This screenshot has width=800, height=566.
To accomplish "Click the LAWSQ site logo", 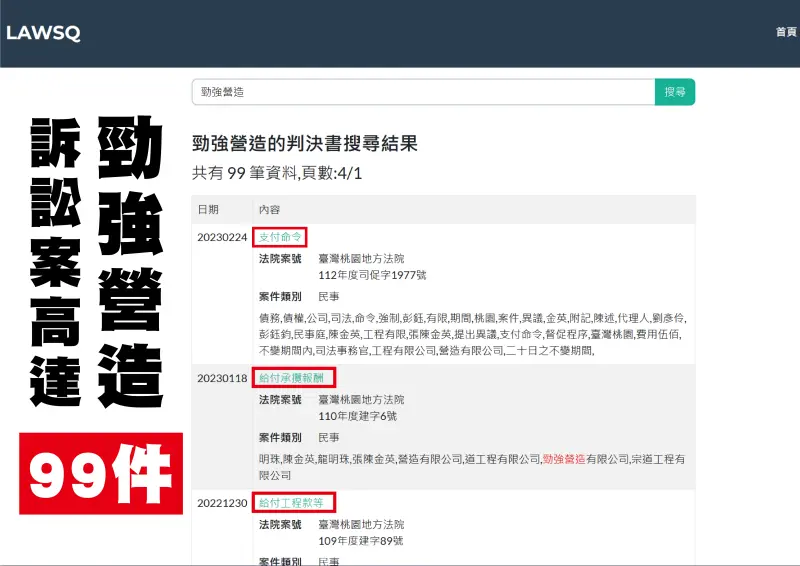I will coord(43,33).
